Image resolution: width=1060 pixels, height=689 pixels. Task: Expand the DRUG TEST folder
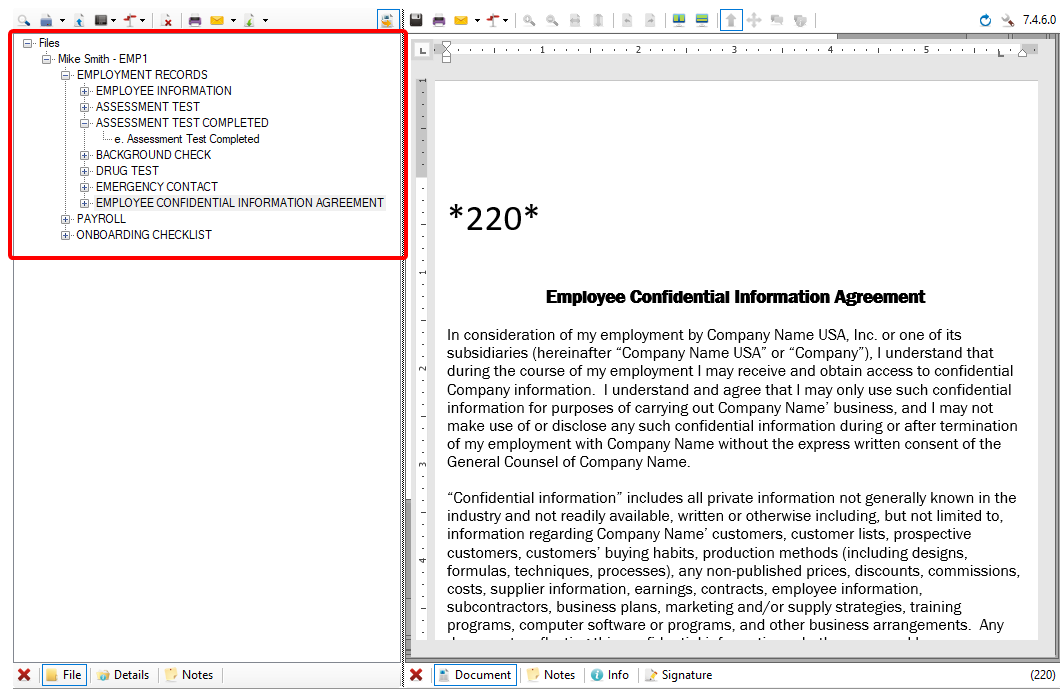85,171
